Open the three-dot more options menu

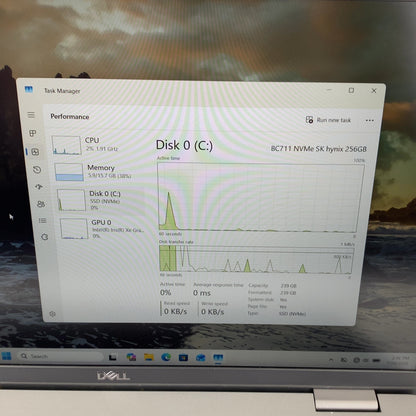tap(369, 121)
